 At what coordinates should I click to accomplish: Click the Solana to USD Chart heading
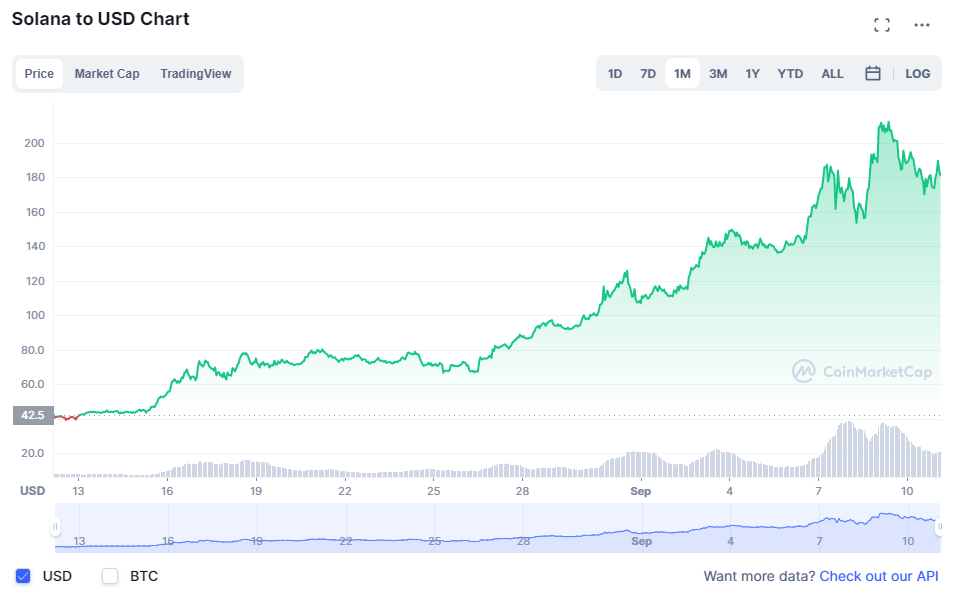pyautogui.click(x=101, y=19)
